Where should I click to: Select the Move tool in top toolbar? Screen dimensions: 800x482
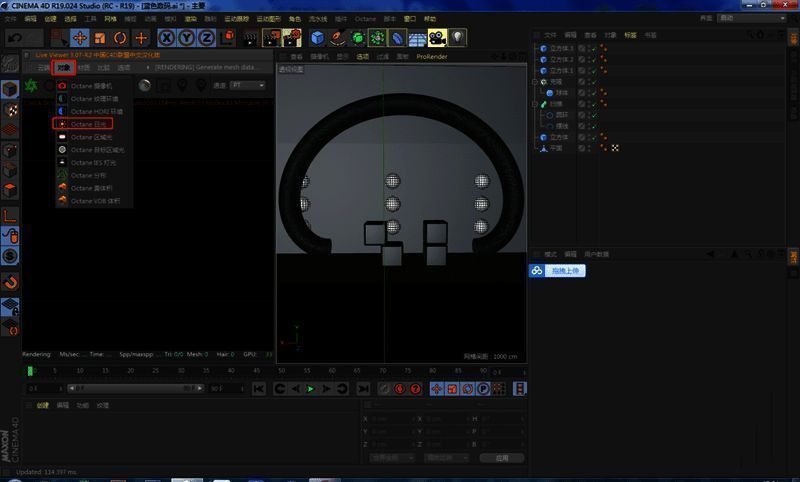pyautogui.click(x=82, y=38)
